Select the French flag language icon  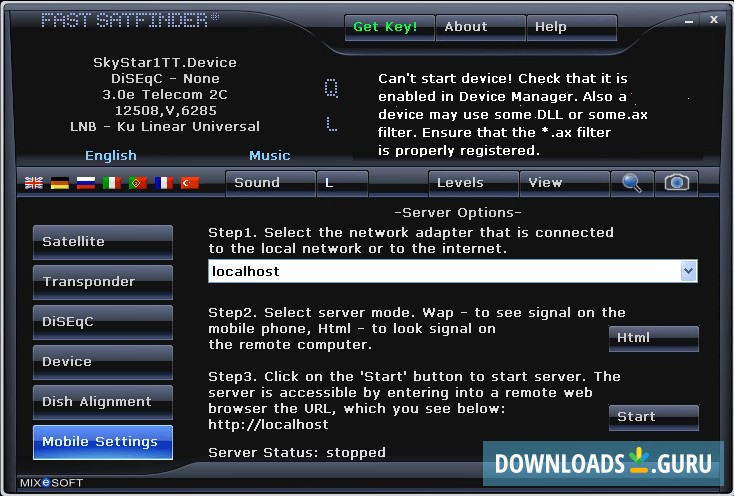pos(164,182)
